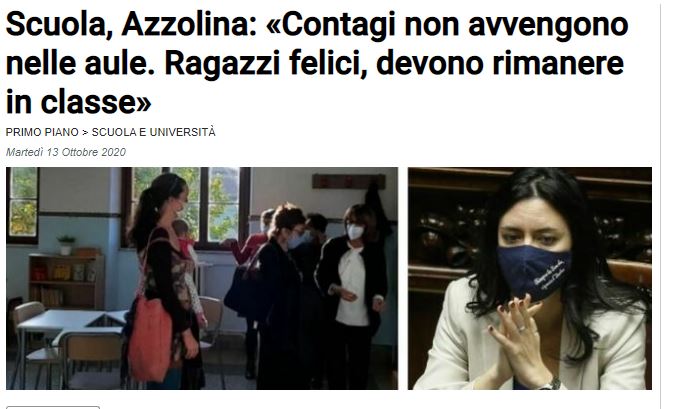
Task: Open the photo of minister in navy mask
Action: (x=530, y=278)
